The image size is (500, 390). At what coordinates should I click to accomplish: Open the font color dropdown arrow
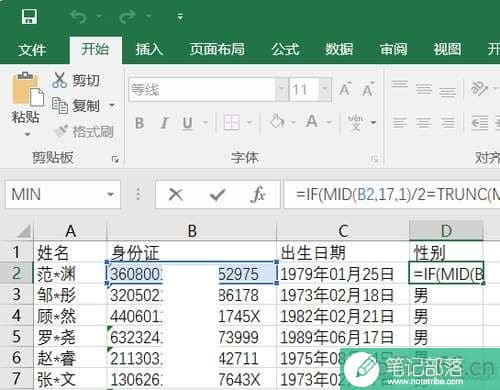pos(329,123)
